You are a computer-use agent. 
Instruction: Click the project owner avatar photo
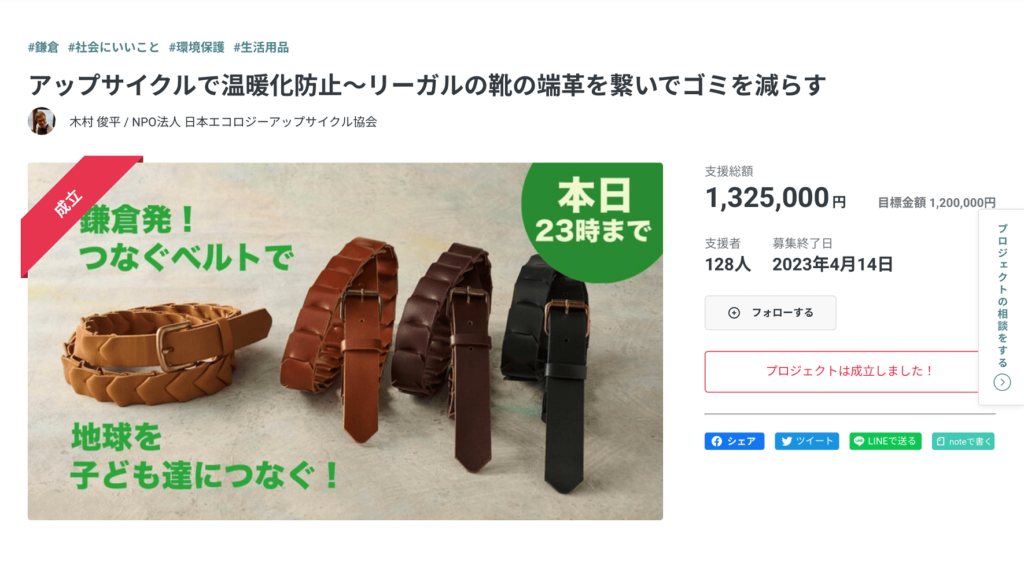tap(41, 121)
